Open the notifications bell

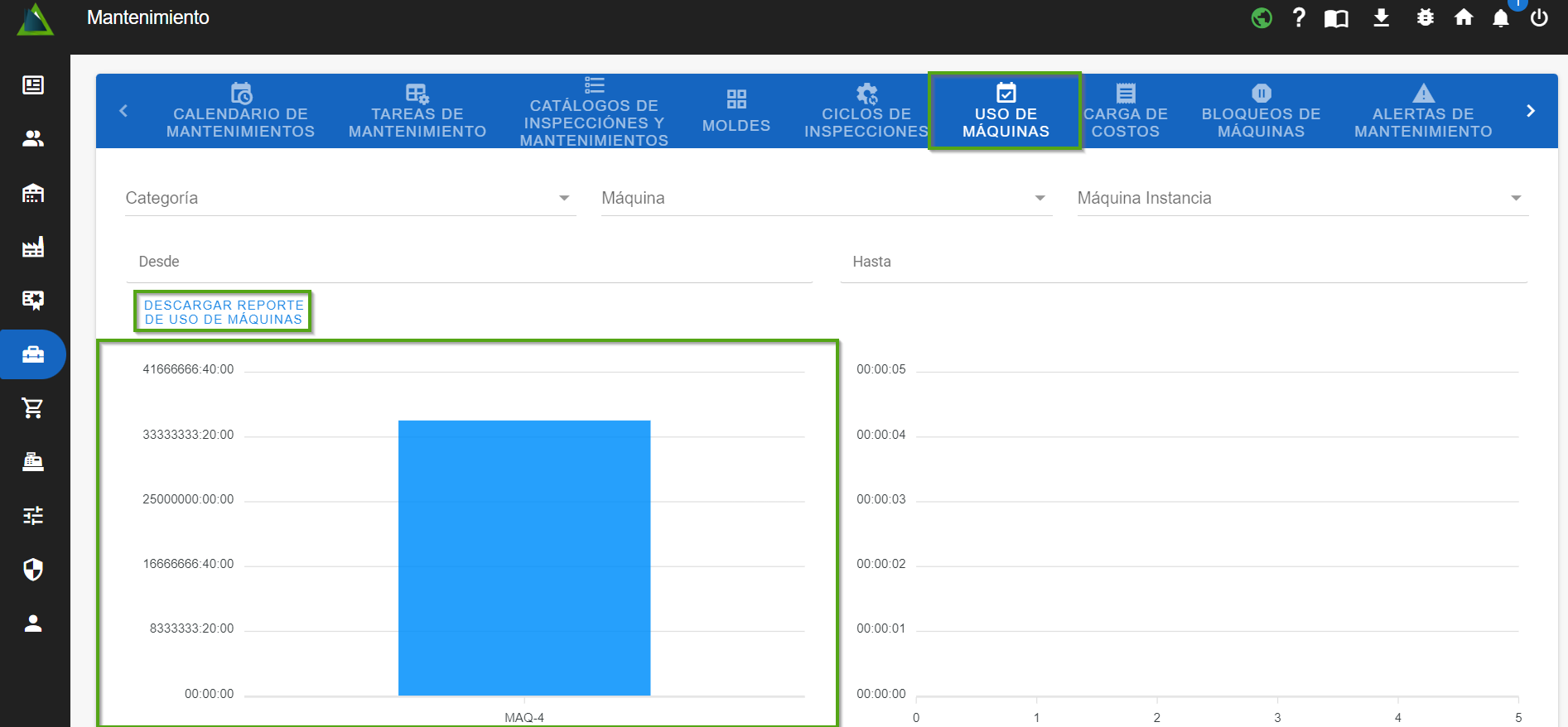(x=1500, y=18)
